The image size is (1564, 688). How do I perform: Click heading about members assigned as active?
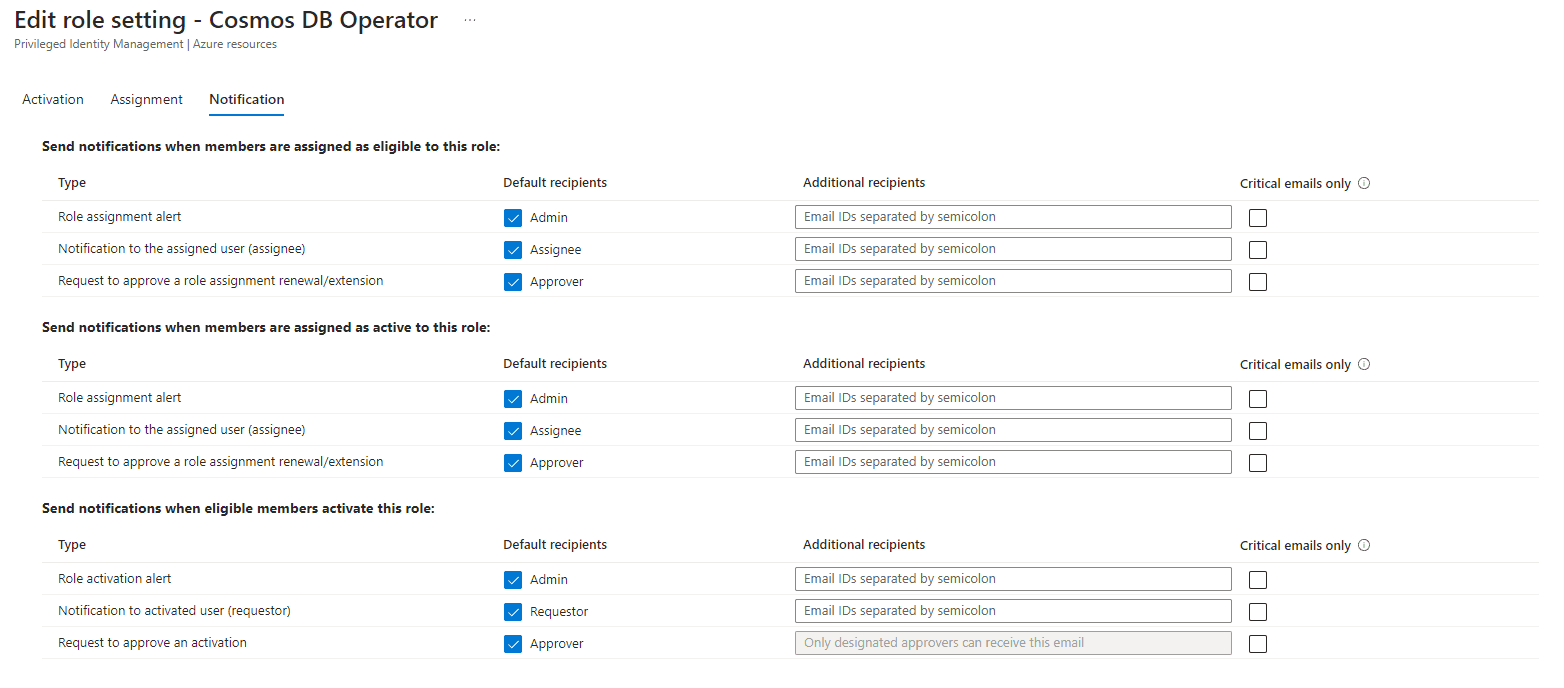[x=266, y=328]
